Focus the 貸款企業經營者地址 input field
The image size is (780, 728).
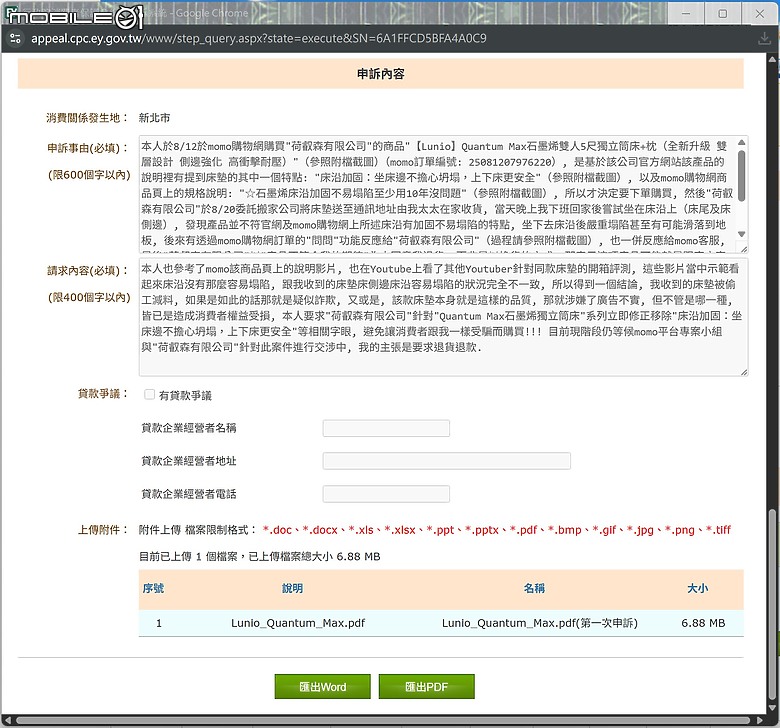pos(446,461)
